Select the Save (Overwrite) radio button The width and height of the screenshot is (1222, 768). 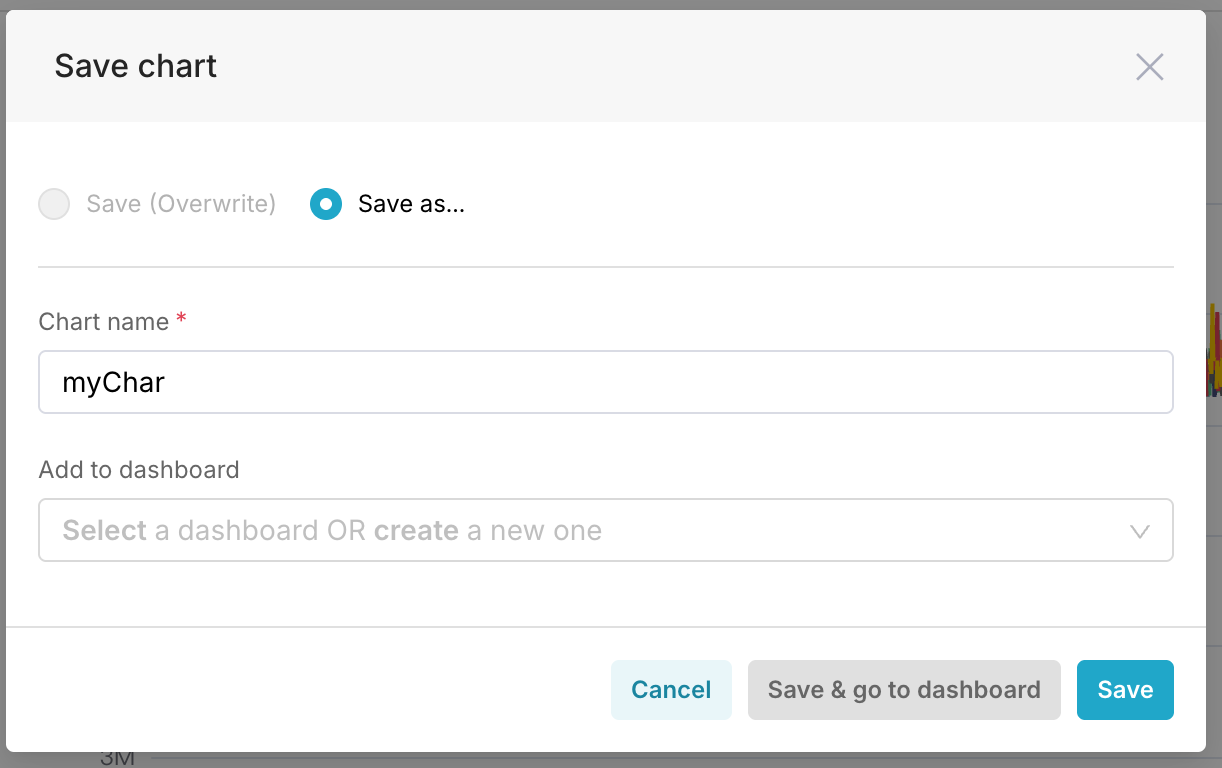tap(54, 204)
